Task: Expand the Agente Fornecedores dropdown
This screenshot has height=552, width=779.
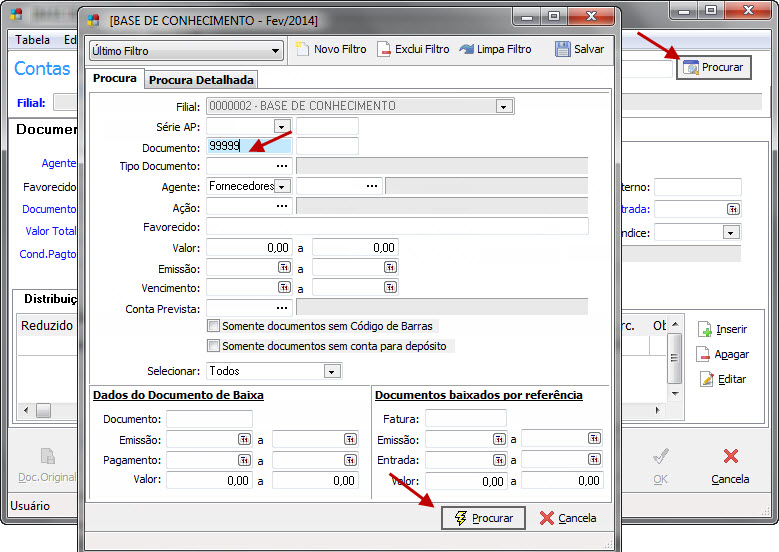Action: [282, 186]
